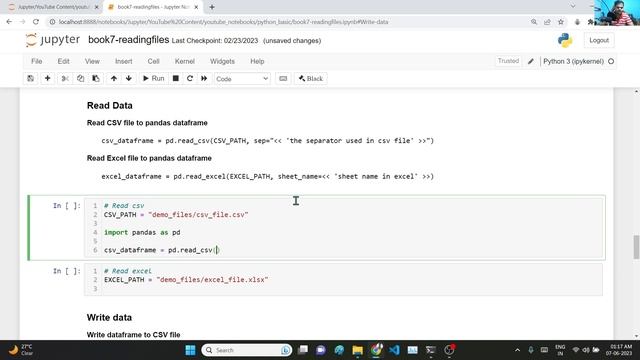
Task: Open the Edit menu
Action: pos(63,61)
